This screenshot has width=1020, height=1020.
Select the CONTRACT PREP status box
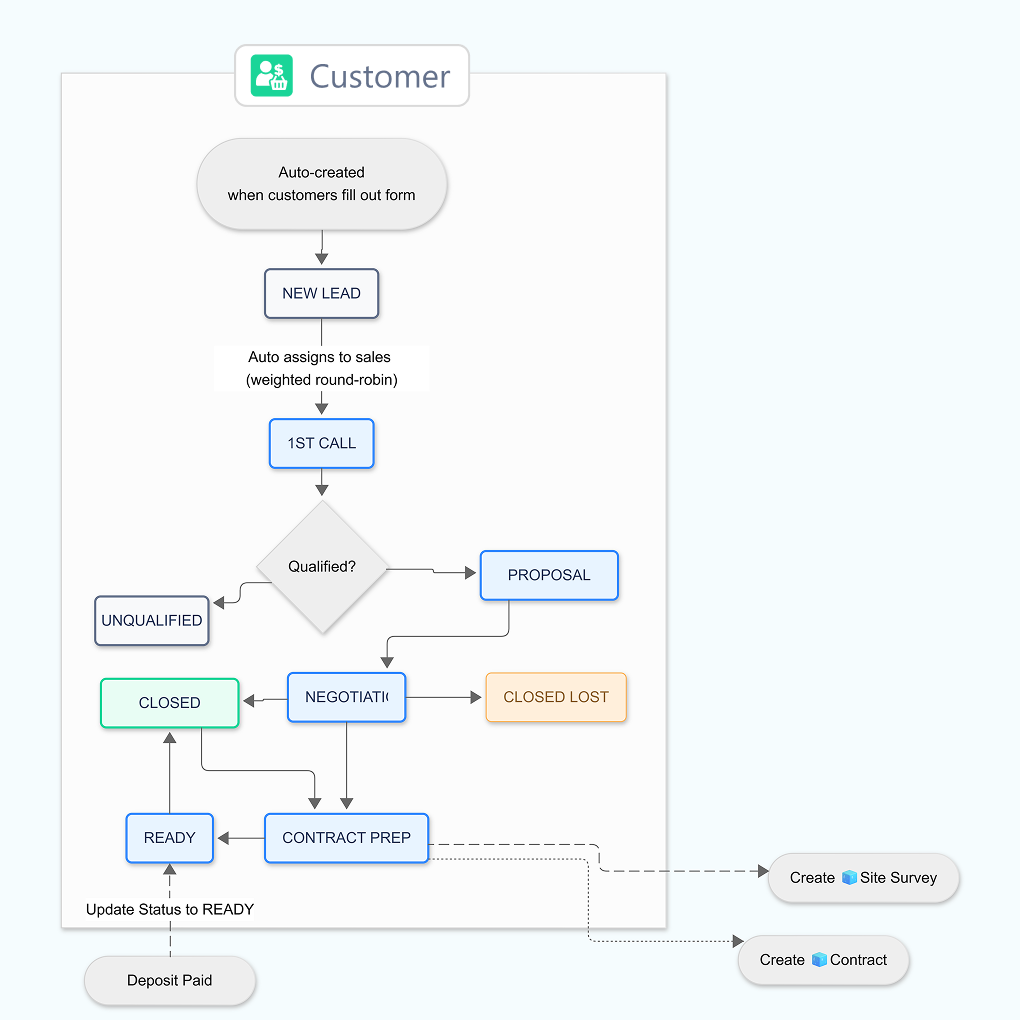[x=346, y=838]
